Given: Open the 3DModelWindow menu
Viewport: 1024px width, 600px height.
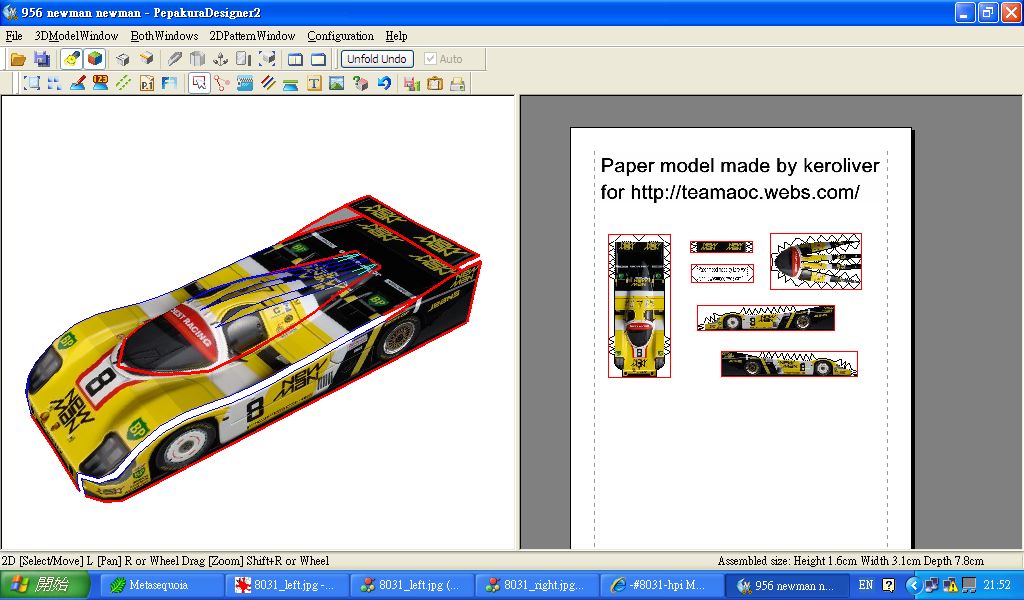Looking at the screenshot, I should click(76, 36).
